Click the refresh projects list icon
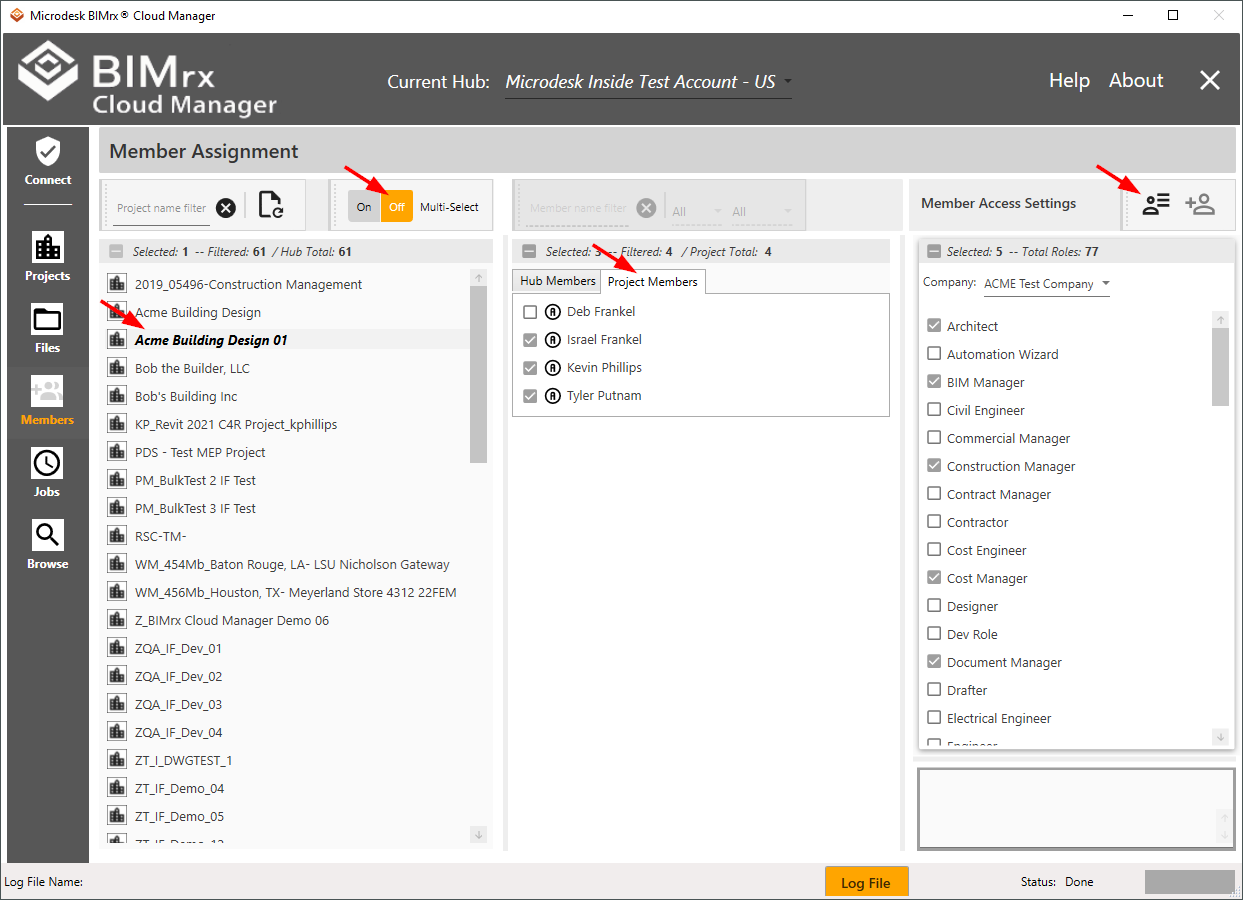The height and width of the screenshot is (900, 1243). coord(270,206)
